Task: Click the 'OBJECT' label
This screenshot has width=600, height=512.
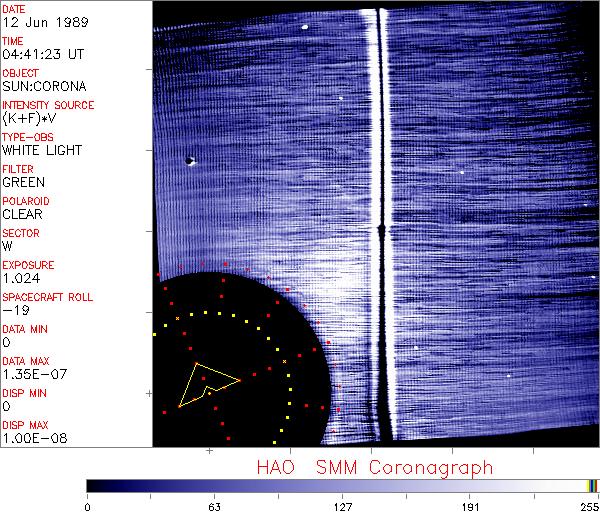Action: coord(20,73)
